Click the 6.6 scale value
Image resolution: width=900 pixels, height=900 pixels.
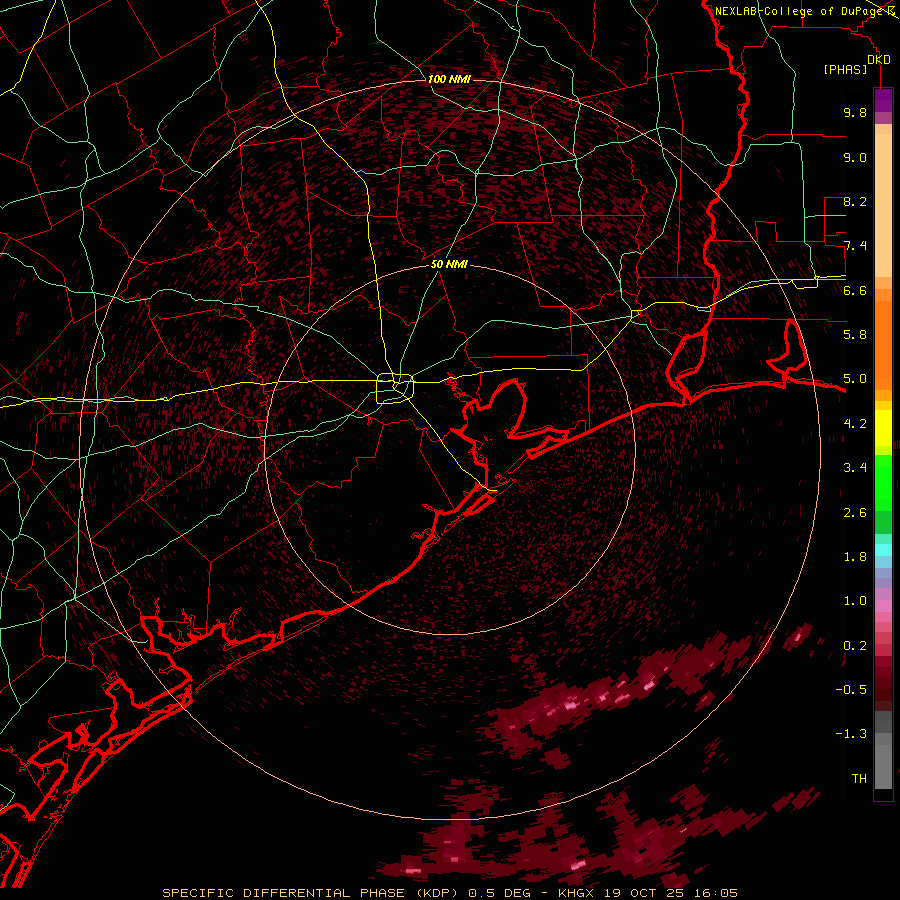855,290
